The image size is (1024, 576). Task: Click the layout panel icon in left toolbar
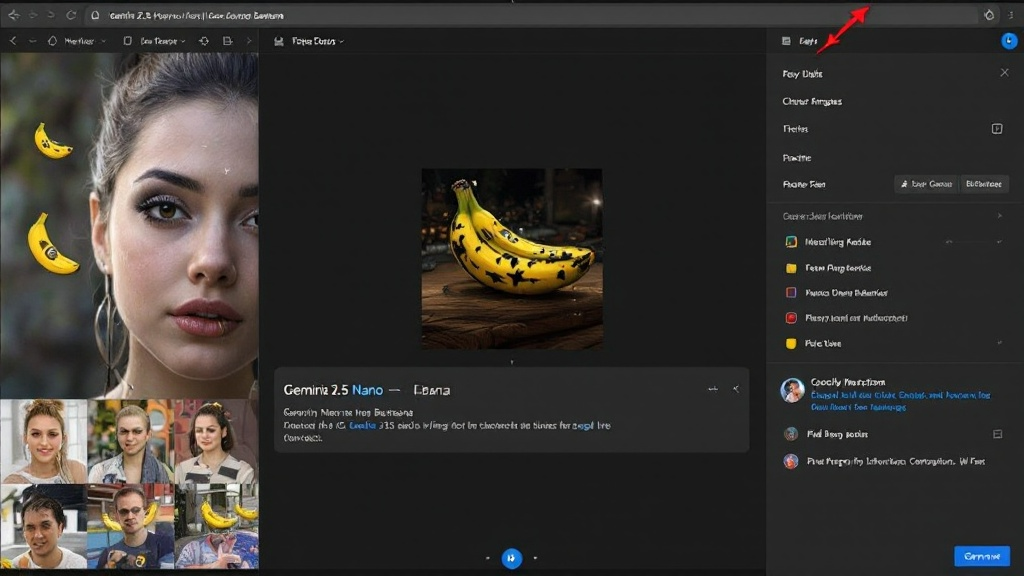(x=227, y=40)
